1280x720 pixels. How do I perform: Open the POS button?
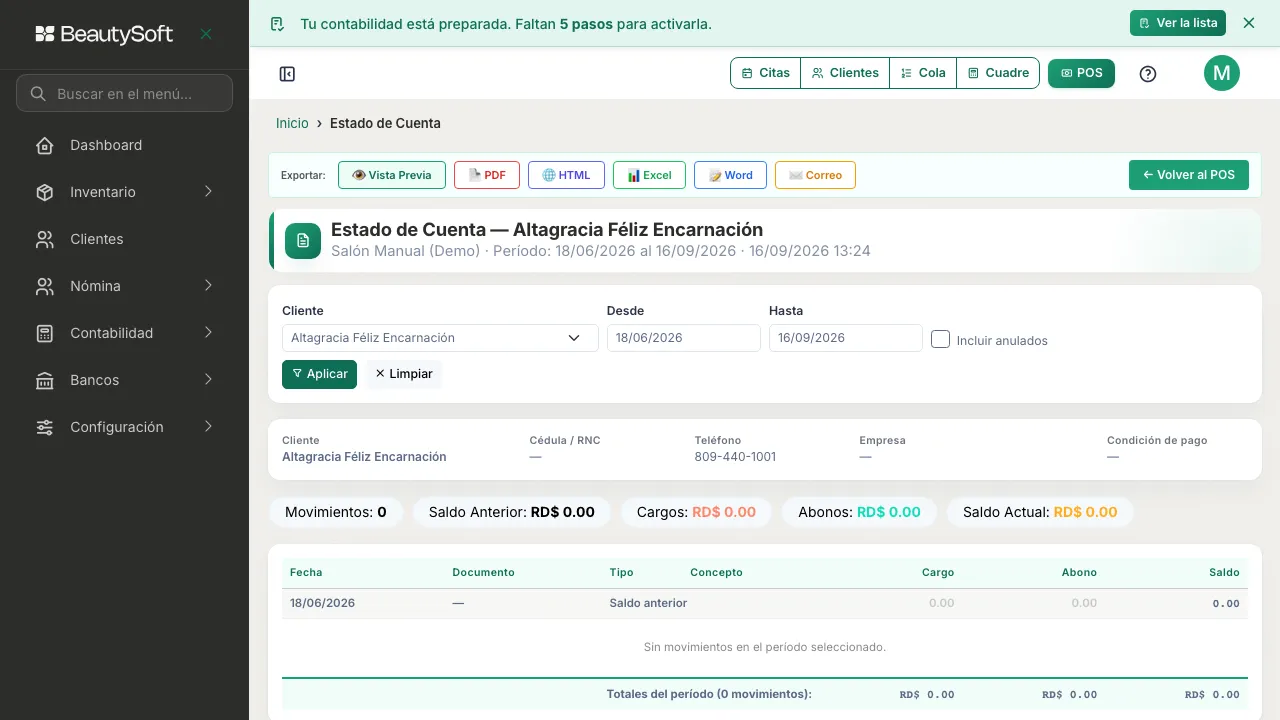pos(1081,73)
